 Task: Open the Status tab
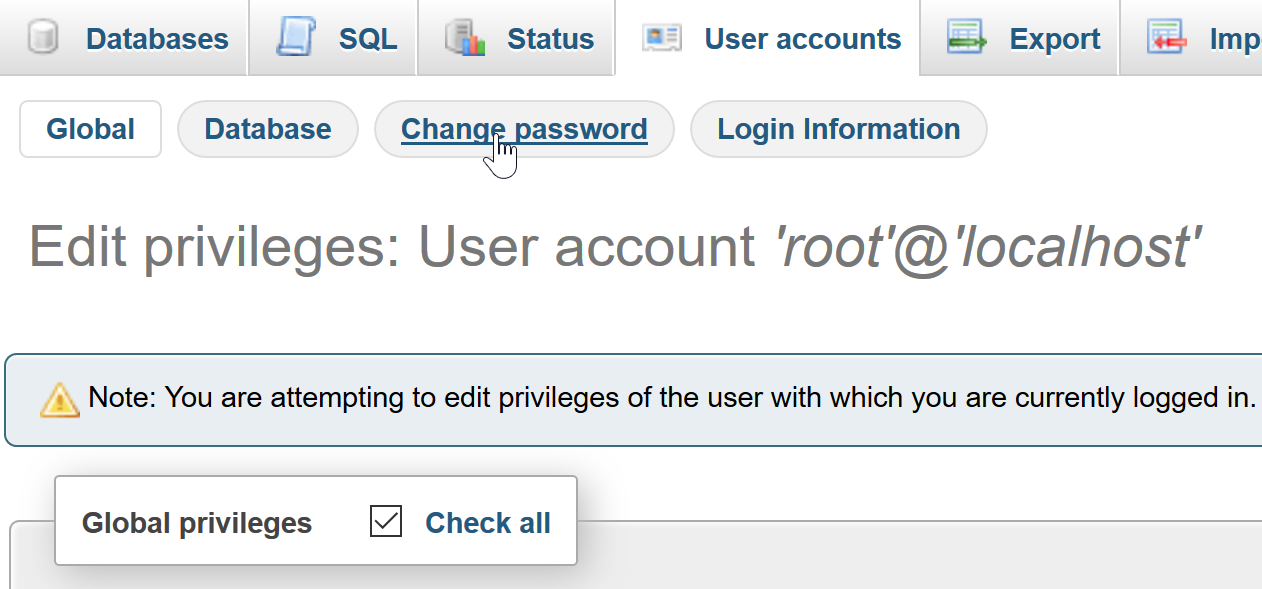point(515,38)
